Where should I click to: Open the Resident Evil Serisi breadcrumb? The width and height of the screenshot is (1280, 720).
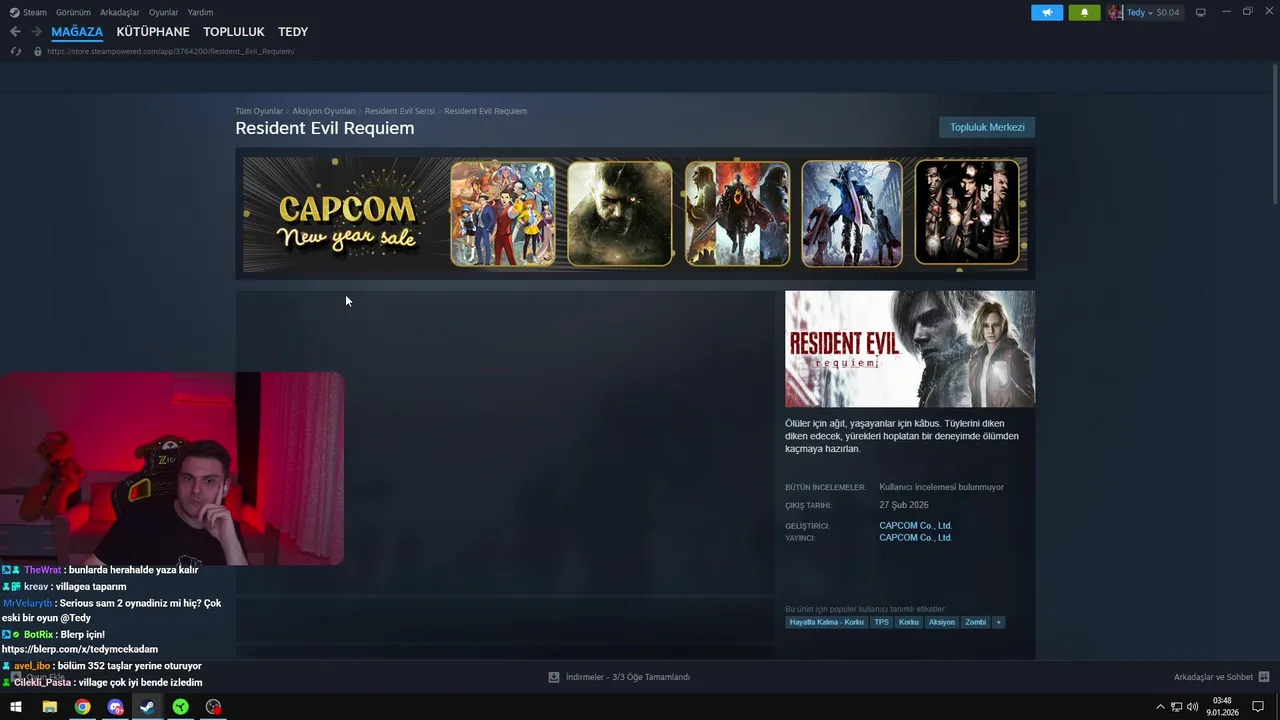tap(400, 111)
